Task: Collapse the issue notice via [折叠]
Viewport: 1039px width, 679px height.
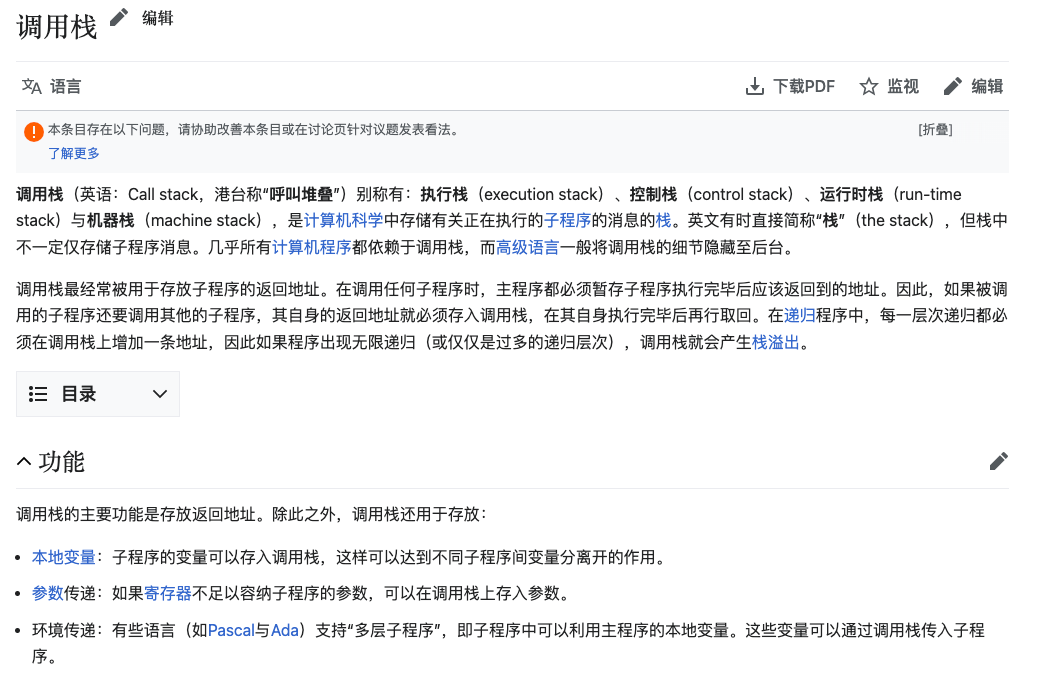Action: (x=936, y=130)
